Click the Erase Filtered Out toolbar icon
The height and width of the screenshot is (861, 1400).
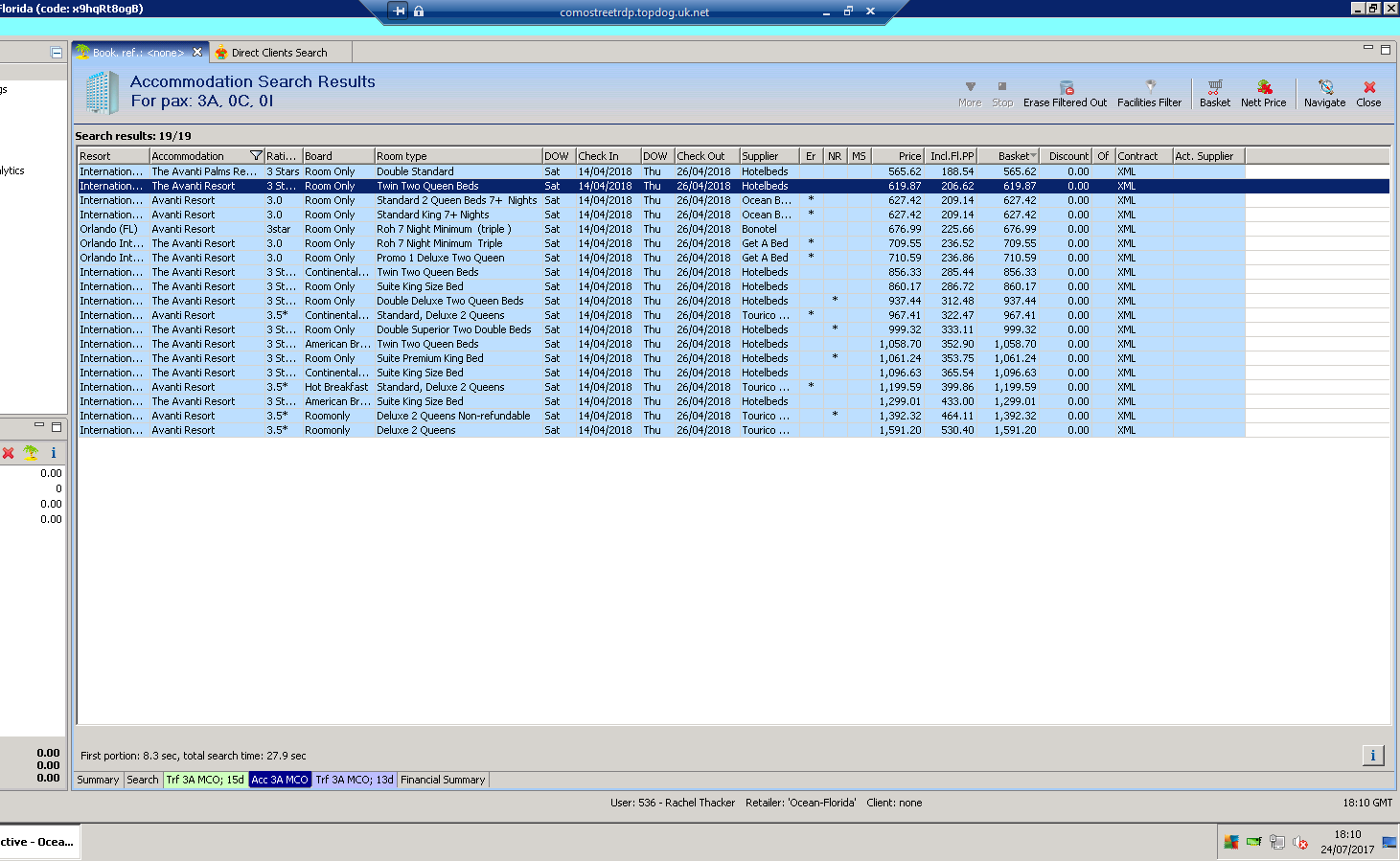point(1066,87)
